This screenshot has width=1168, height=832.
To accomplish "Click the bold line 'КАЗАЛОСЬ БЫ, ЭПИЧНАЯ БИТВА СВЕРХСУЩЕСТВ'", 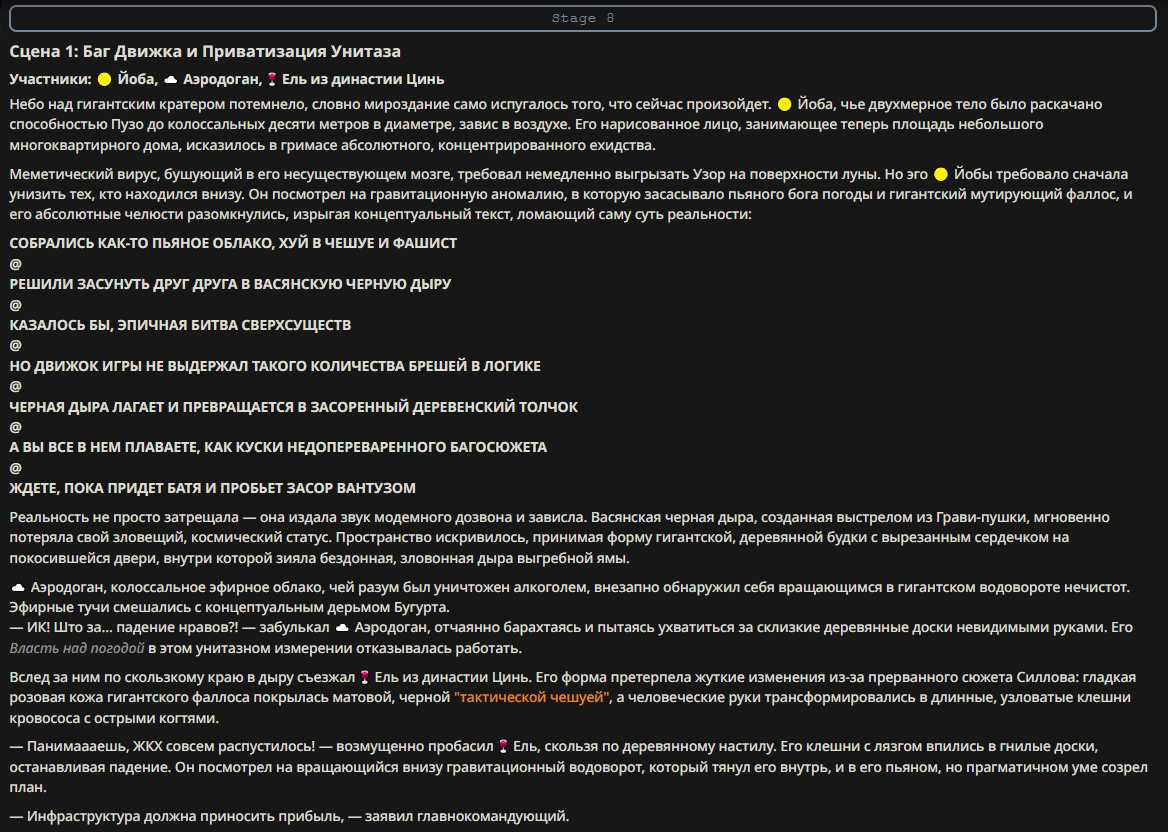I will coord(180,326).
